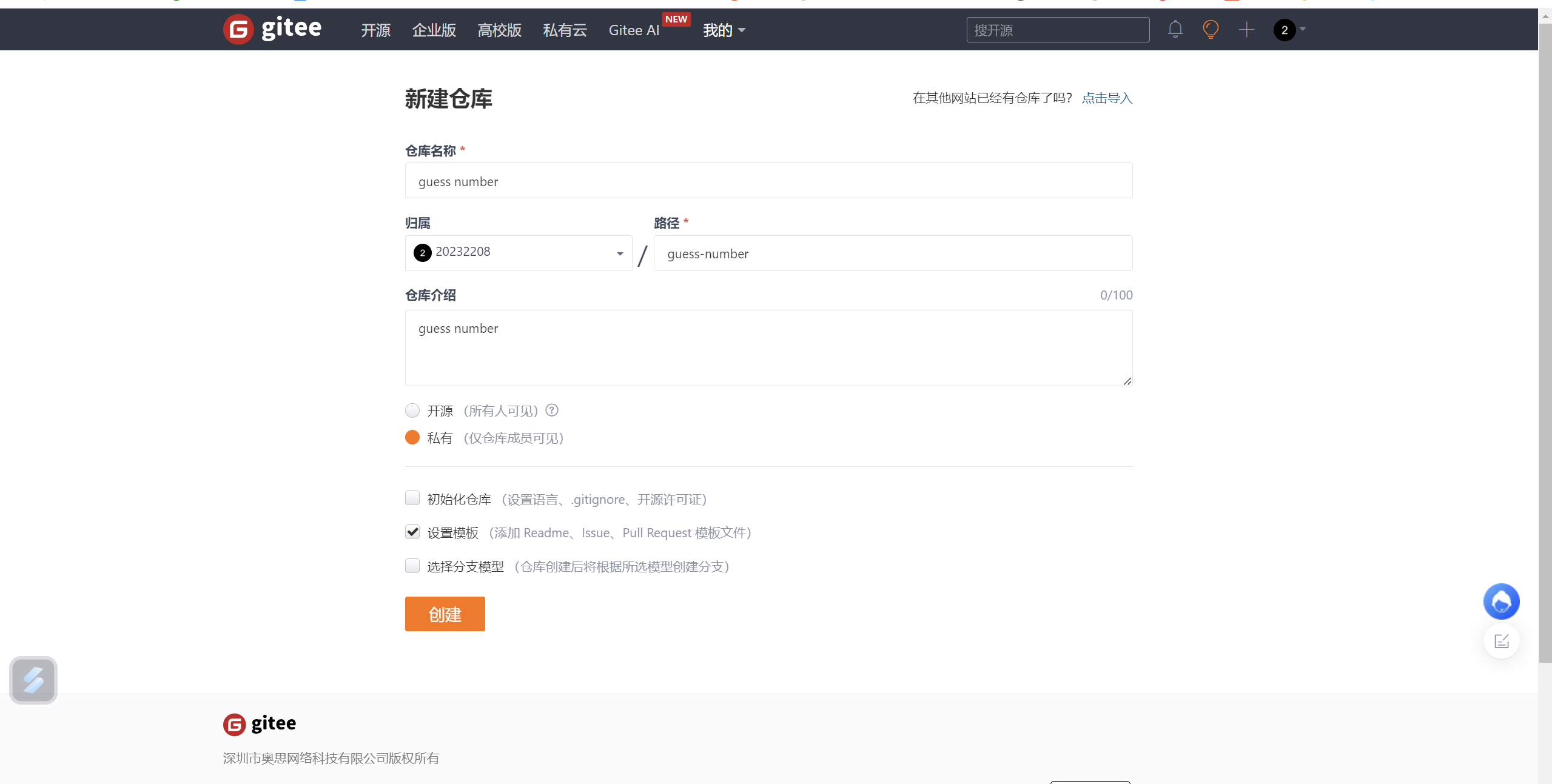Uncheck the 设置模板 checkbox
Image resolution: width=1552 pixels, height=784 pixels.
pos(412,532)
